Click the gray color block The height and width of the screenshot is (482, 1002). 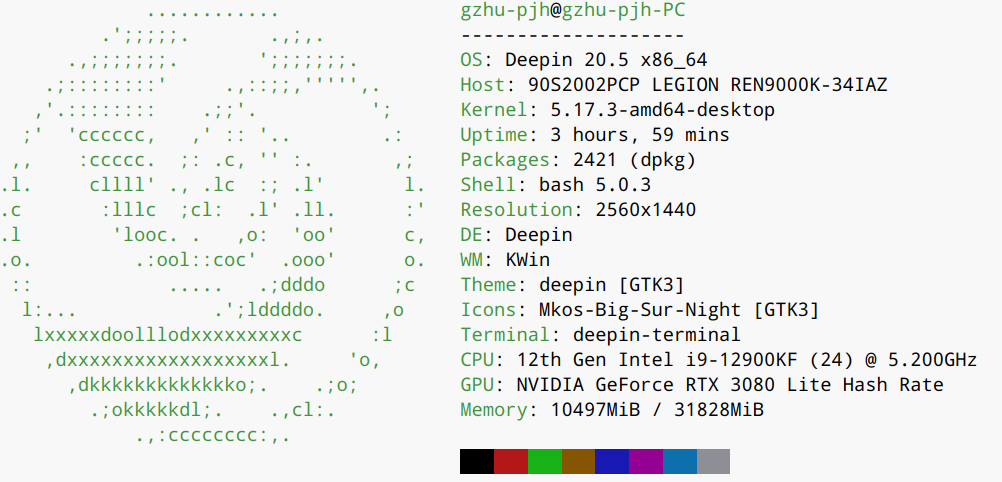(x=713, y=462)
